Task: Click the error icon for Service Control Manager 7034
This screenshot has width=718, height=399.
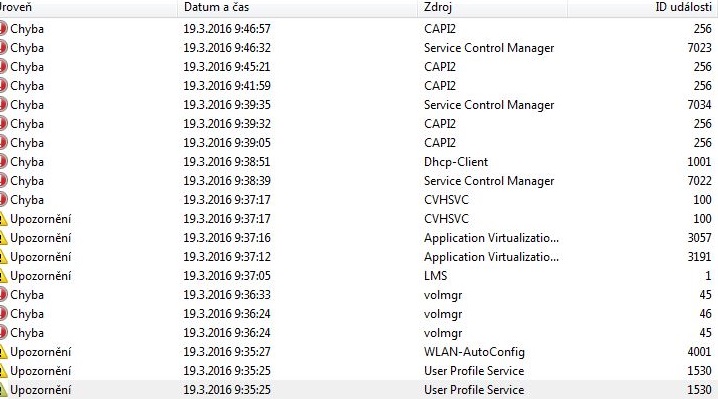Action: tap(3, 105)
